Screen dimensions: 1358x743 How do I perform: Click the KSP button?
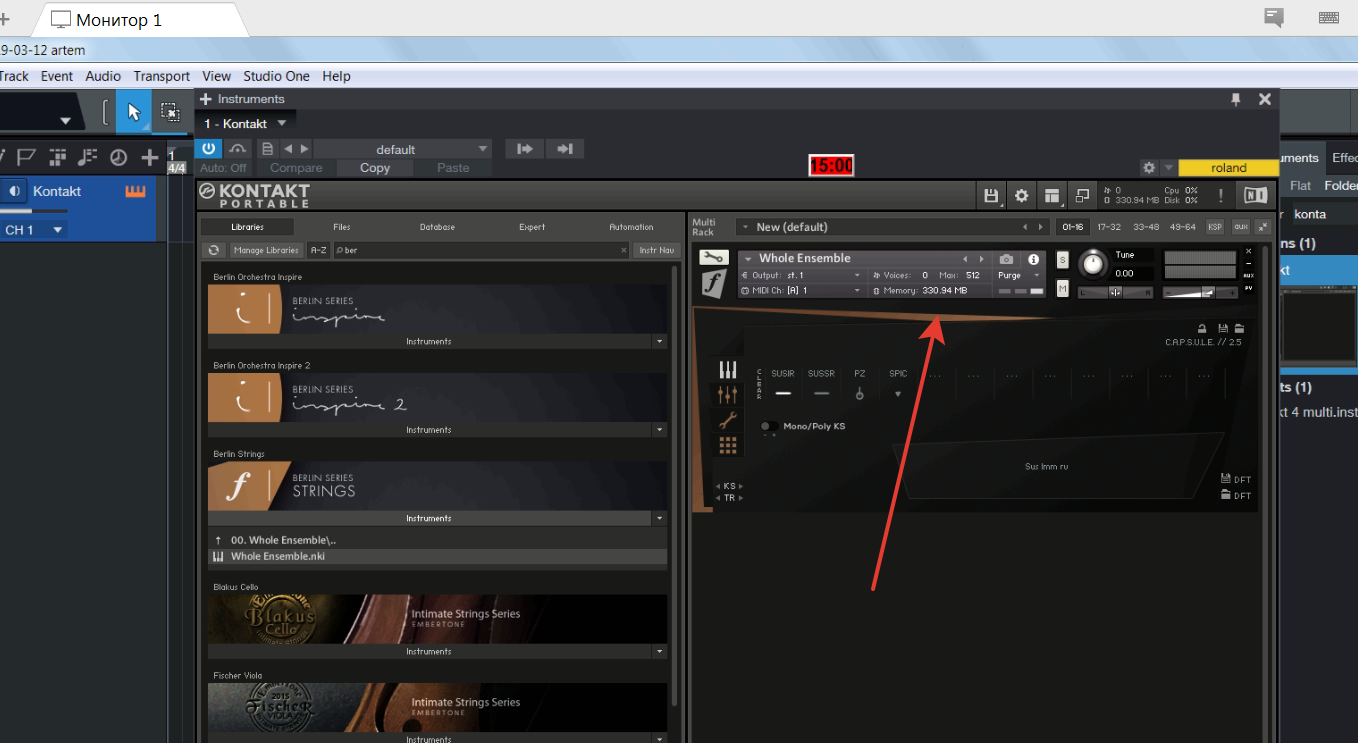pos(1215,227)
